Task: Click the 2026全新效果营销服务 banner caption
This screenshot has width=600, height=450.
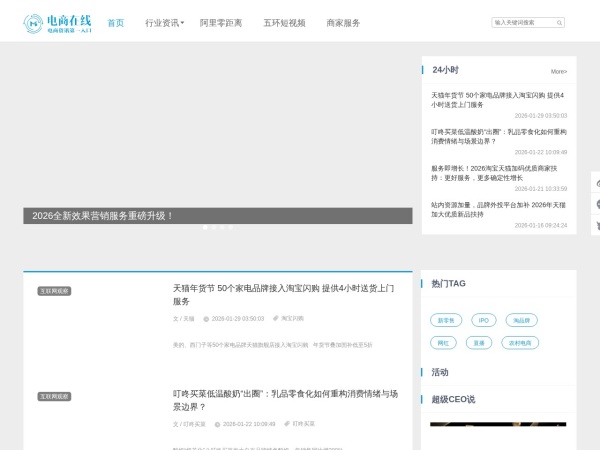Action: tap(103, 215)
